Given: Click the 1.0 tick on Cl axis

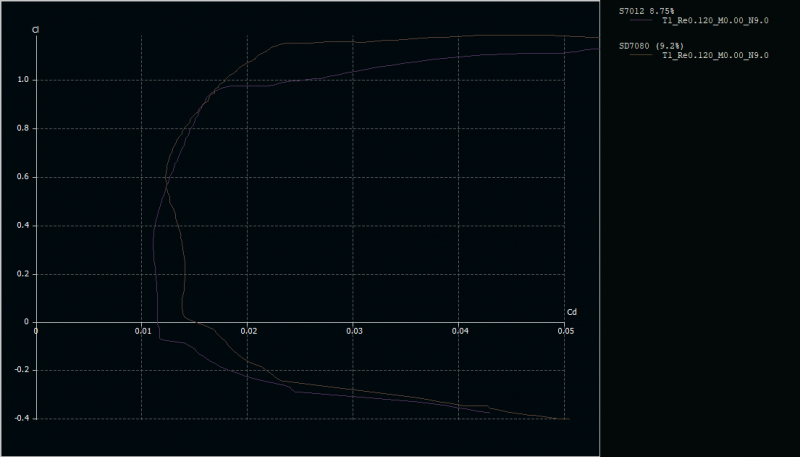Looking at the screenshot, I should coord(22,80).
